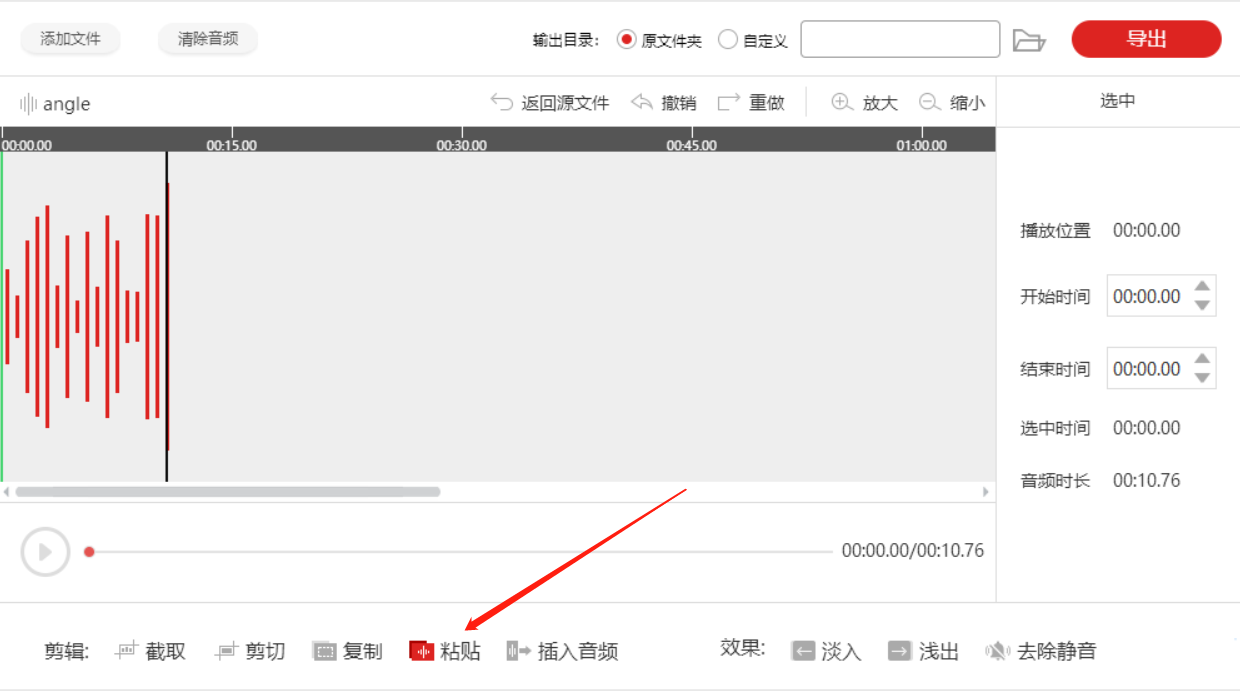Viewport: 1240px width, 696px height.
Task: Click the 00:15.00 timeline mark
Action: pyautogui.click(x=232, y=145)
